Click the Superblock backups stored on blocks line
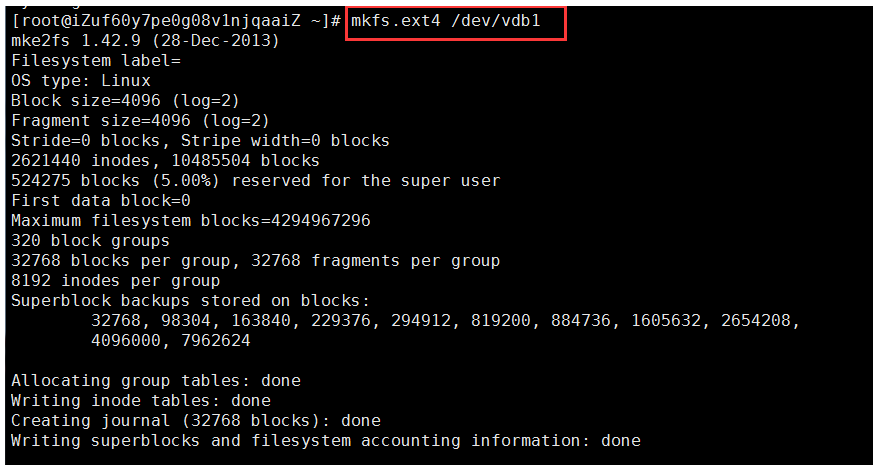 coord(190,300)
